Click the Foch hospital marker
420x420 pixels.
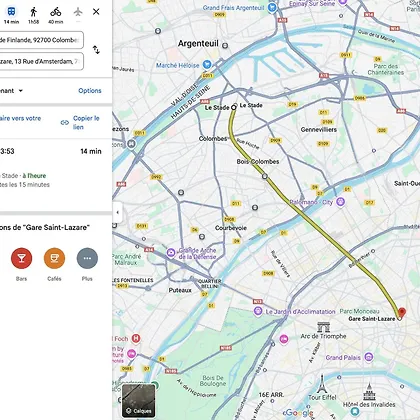coord(136,338)
